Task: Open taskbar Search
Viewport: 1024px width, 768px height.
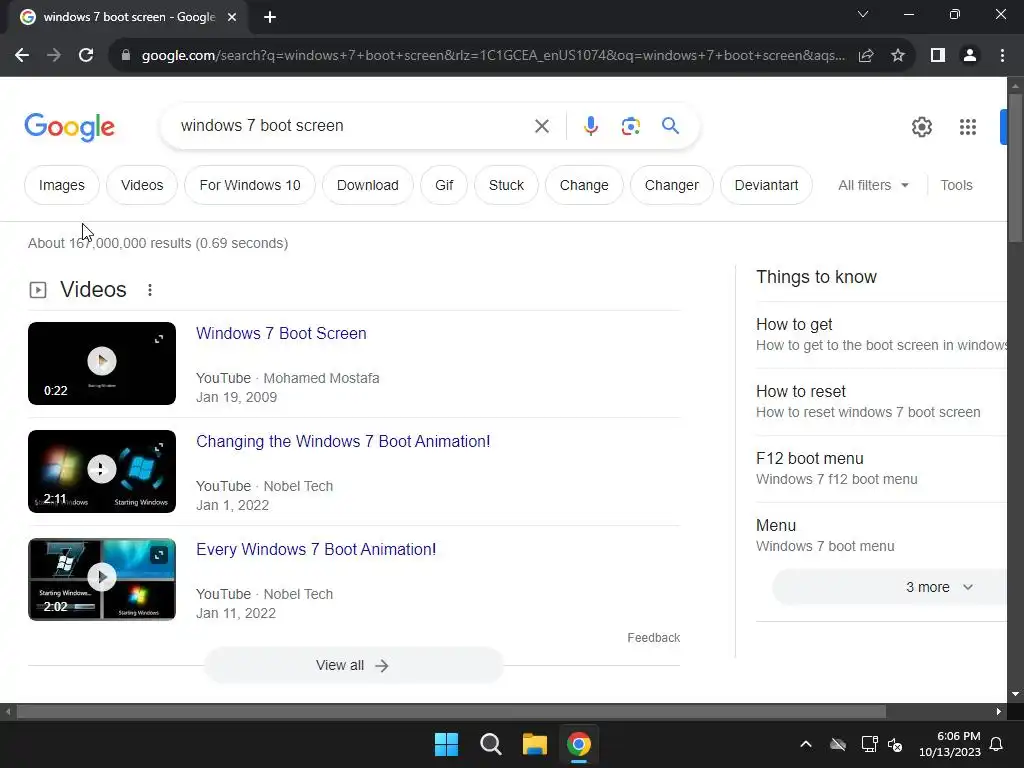Action: coord(490,744)
